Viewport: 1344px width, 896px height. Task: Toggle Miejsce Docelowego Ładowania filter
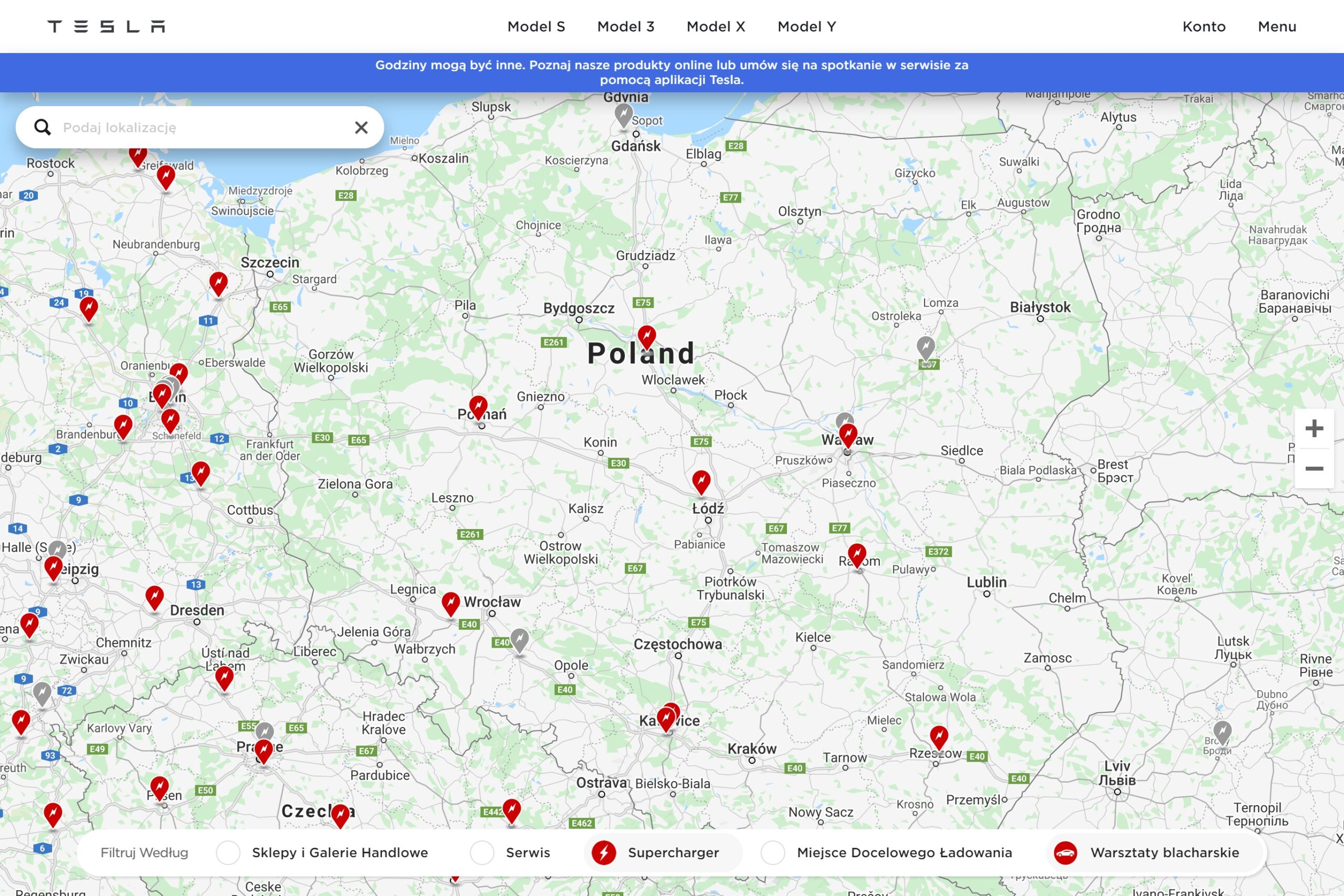[886, 852]
